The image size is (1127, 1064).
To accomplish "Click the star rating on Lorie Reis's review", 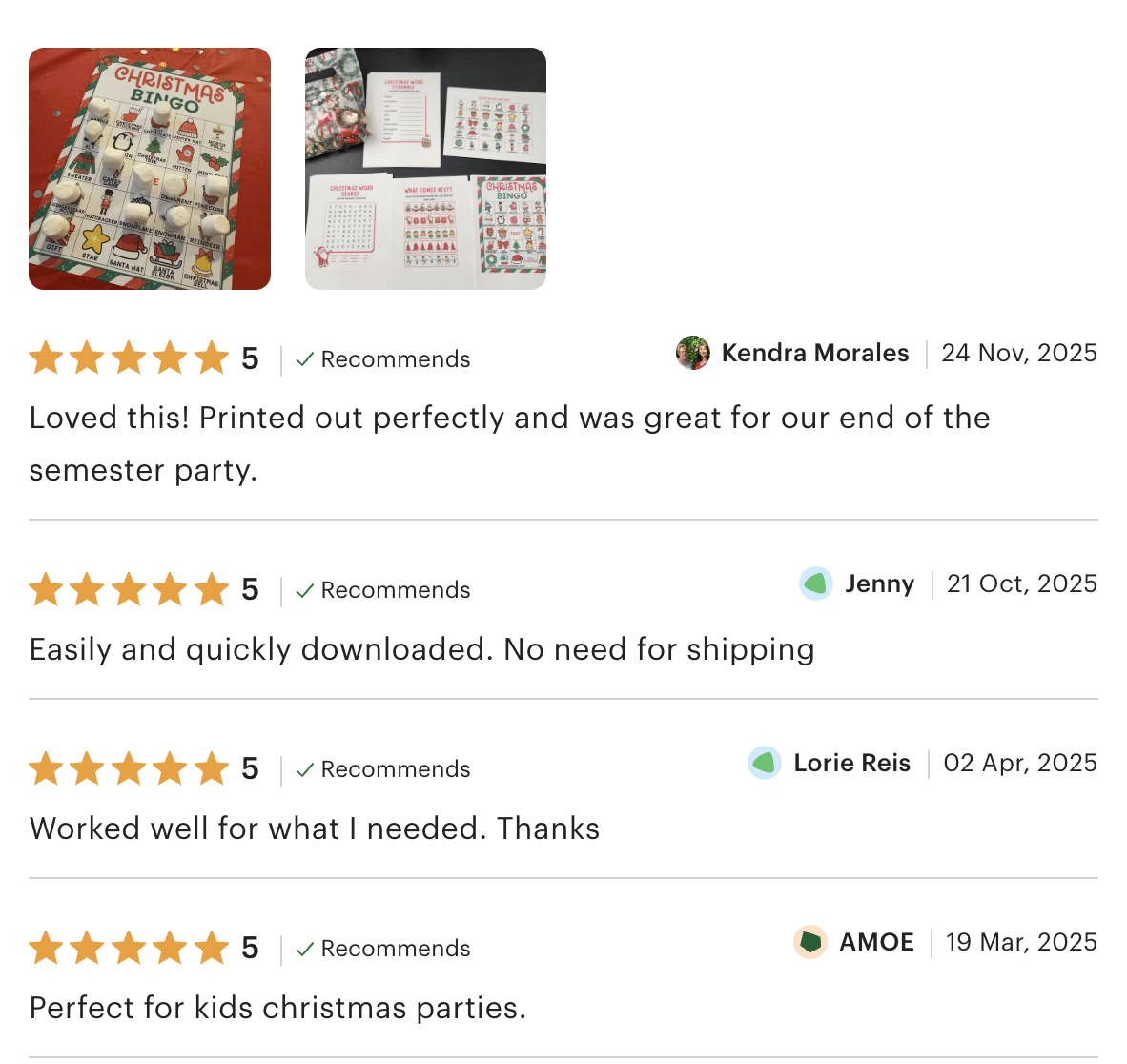I will [x=129, y=769].
